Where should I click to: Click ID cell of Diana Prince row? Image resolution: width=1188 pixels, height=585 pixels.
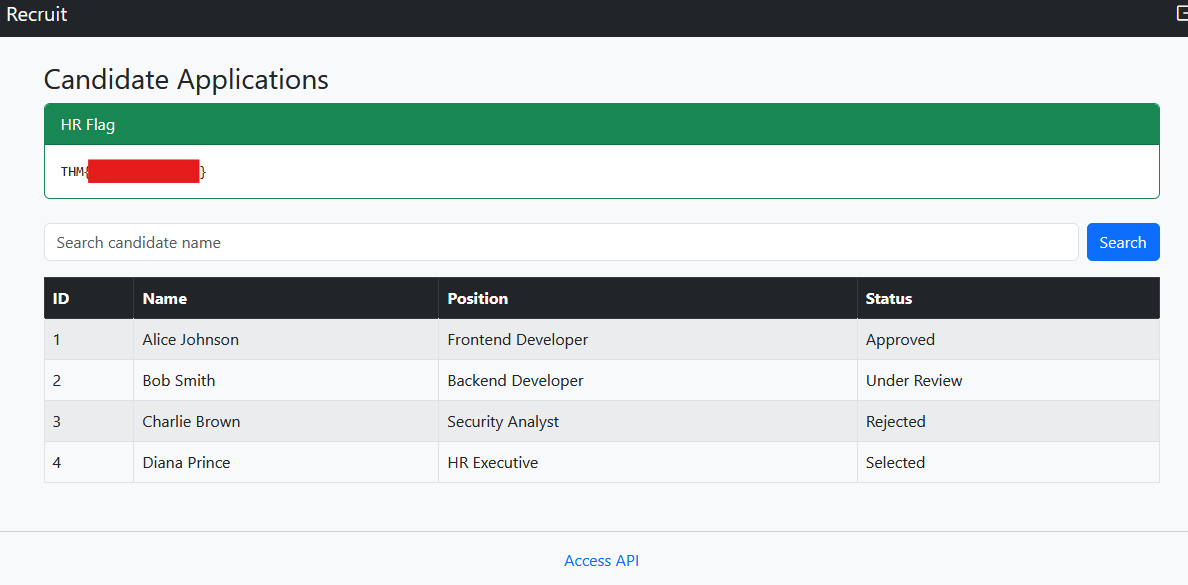pyautogui.click(x=89, y=462)
